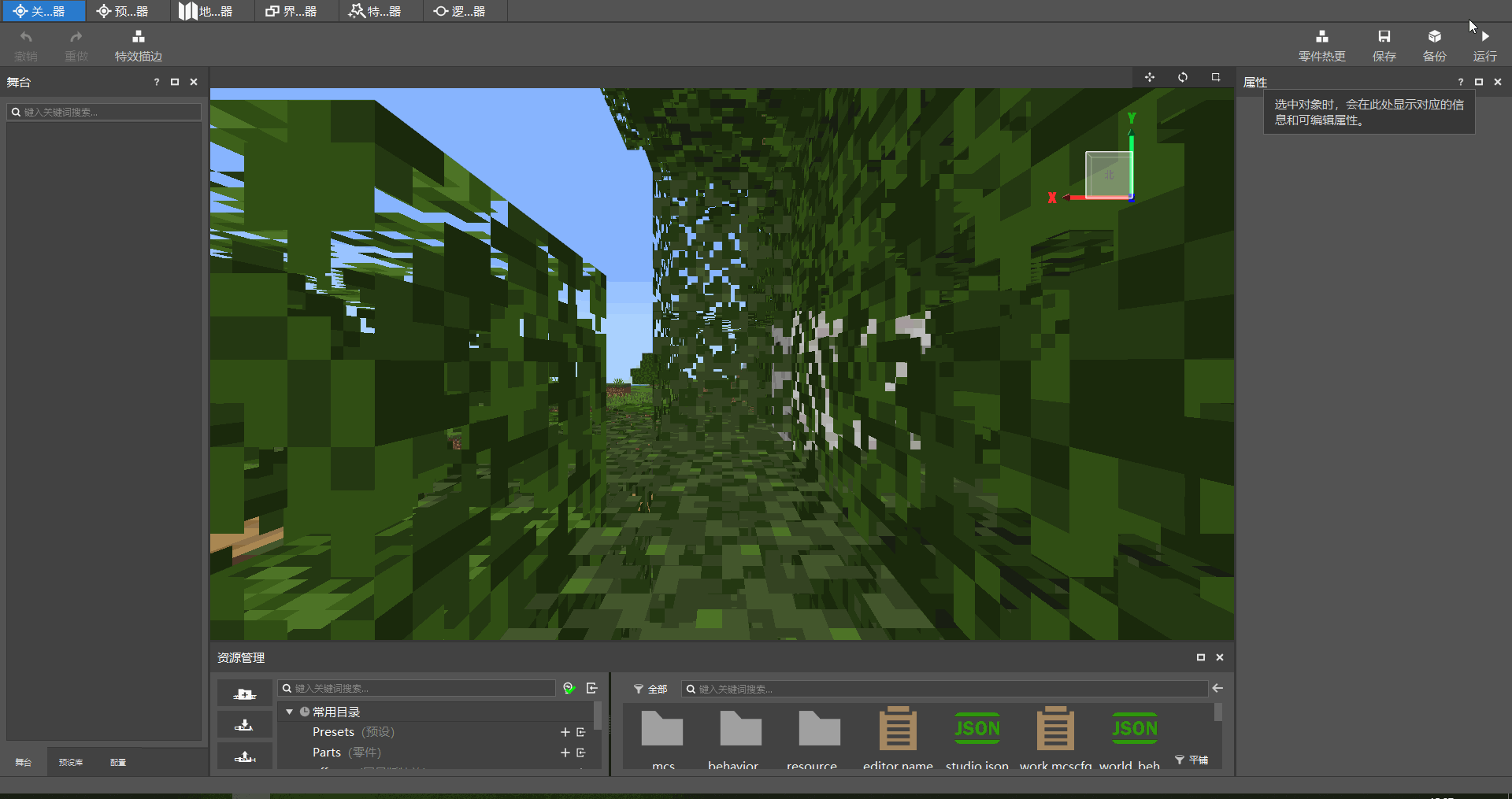Switch to the 配置 bottom tab

[118, 762]
